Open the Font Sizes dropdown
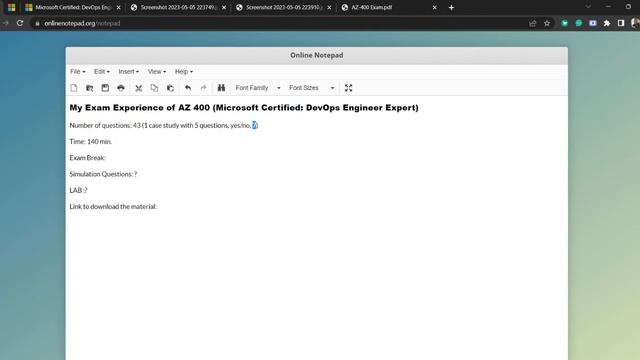640x360 pixels. [311, 88]
